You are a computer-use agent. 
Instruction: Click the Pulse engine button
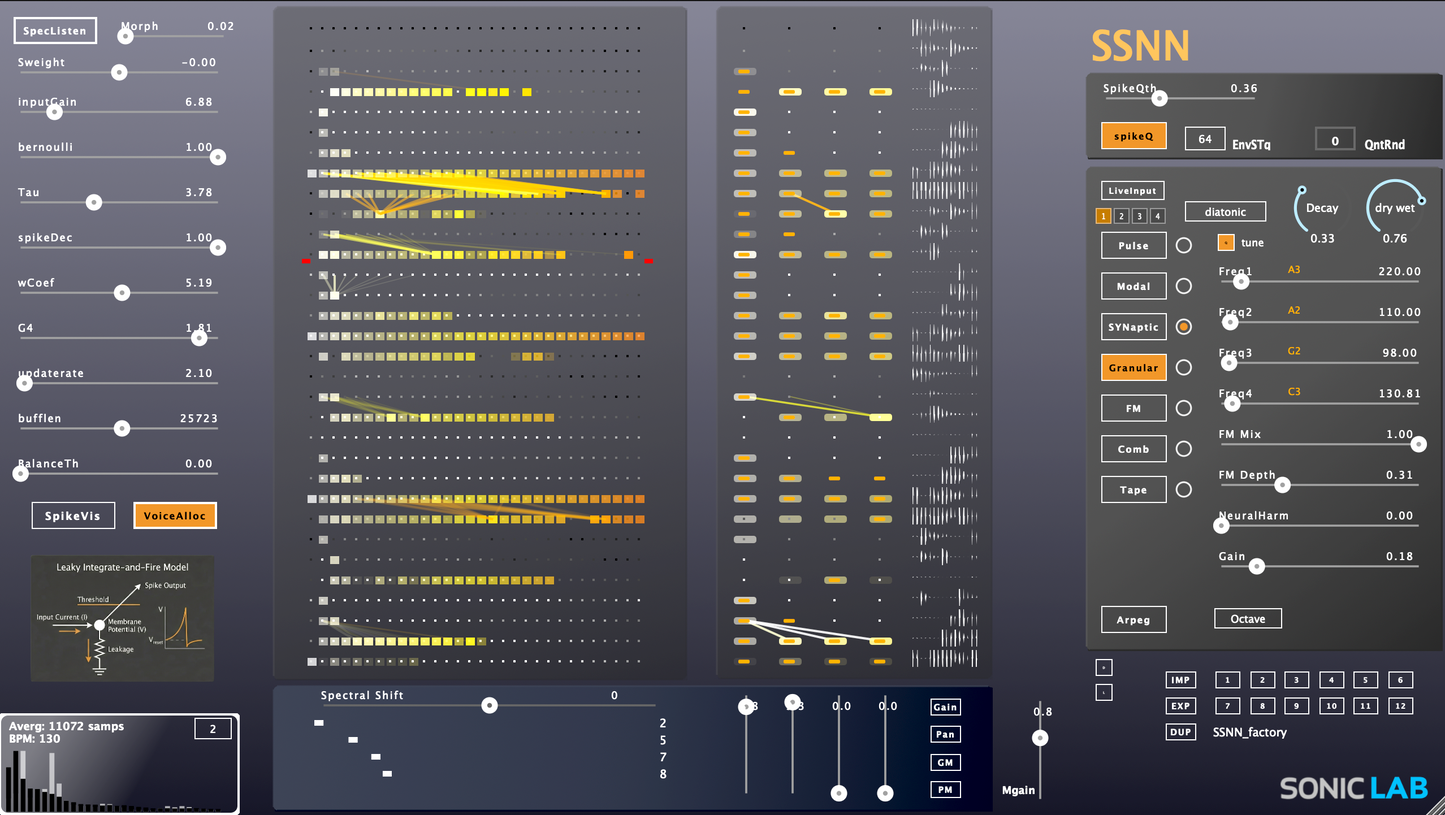(x=1134, y=245)
